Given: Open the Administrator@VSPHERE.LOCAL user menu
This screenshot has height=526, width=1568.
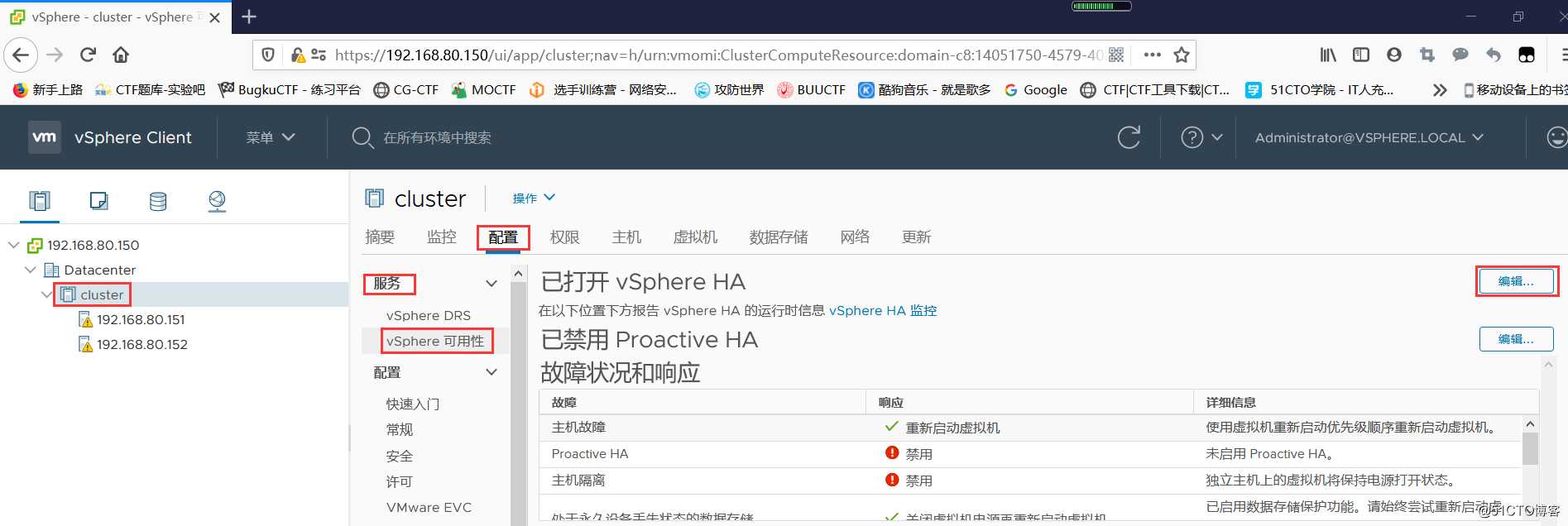Looking at the screenshot, I should [x=1369, y=137].
